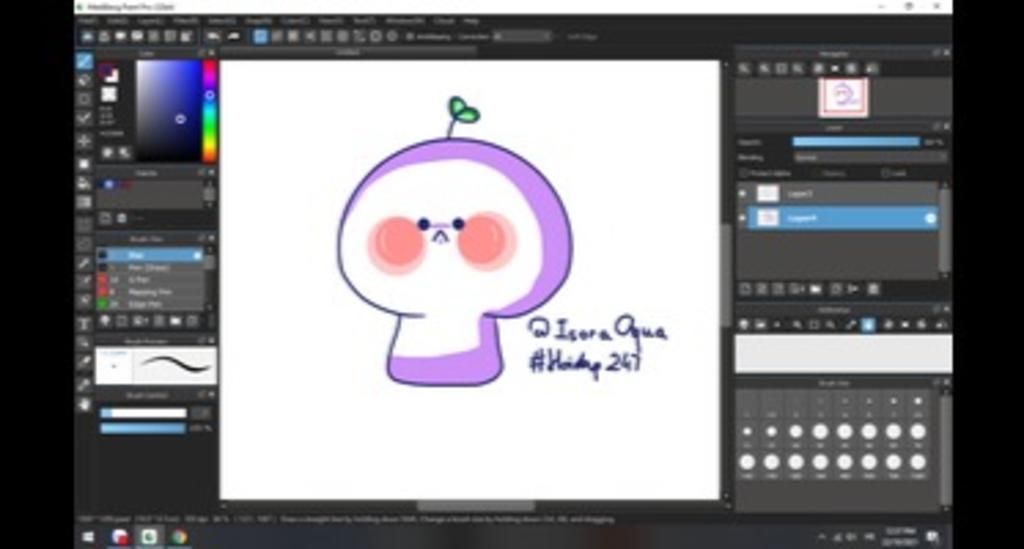Select the Bucket fill tool
The image size is (1024, 549).
click(84, 183)
